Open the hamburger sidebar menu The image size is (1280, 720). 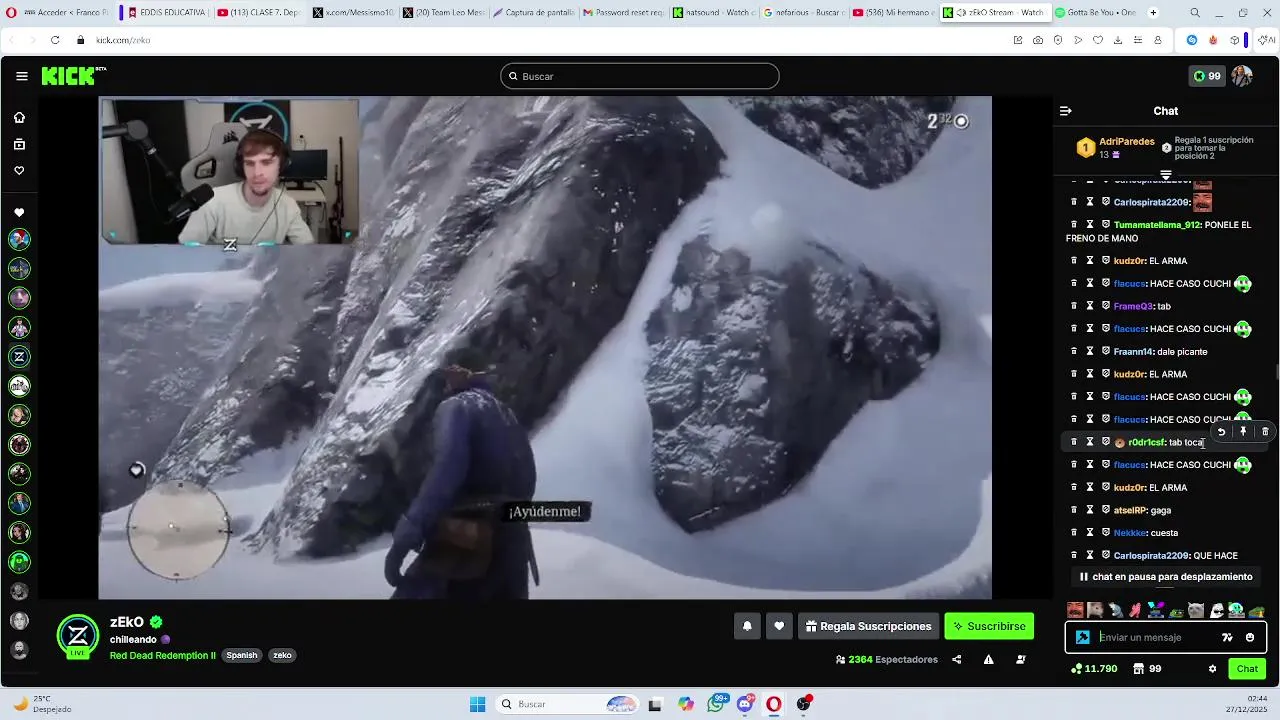tap(21, 76)
